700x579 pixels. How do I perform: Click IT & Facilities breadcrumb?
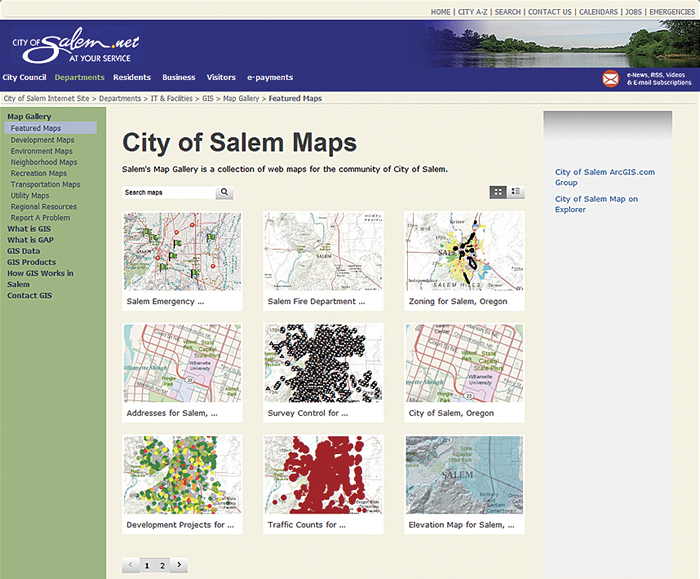(x=171, y=98)
